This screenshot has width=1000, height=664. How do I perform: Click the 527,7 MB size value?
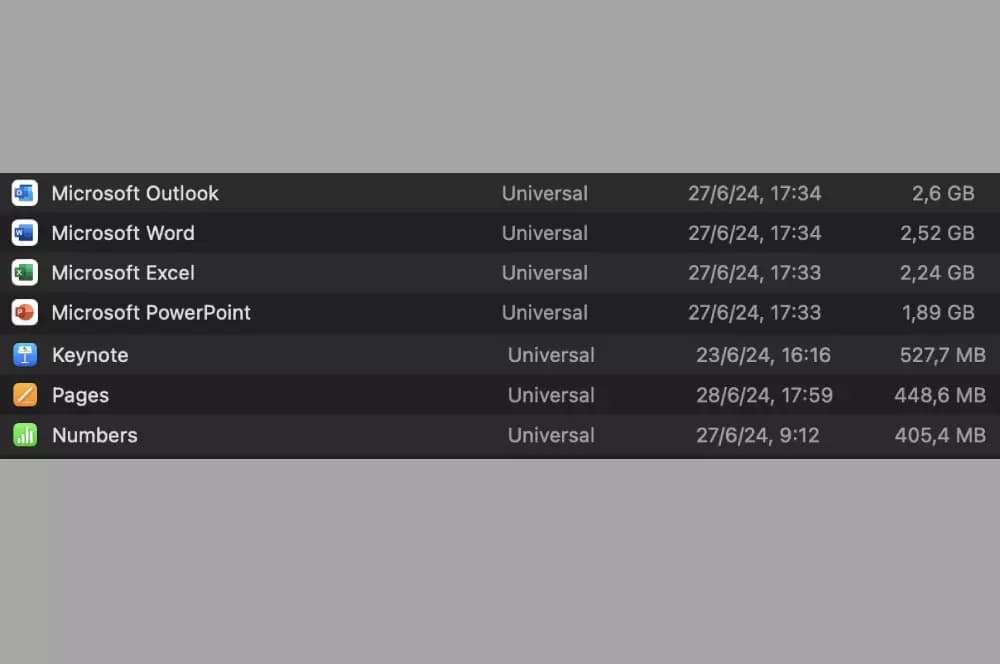point(943,355)
